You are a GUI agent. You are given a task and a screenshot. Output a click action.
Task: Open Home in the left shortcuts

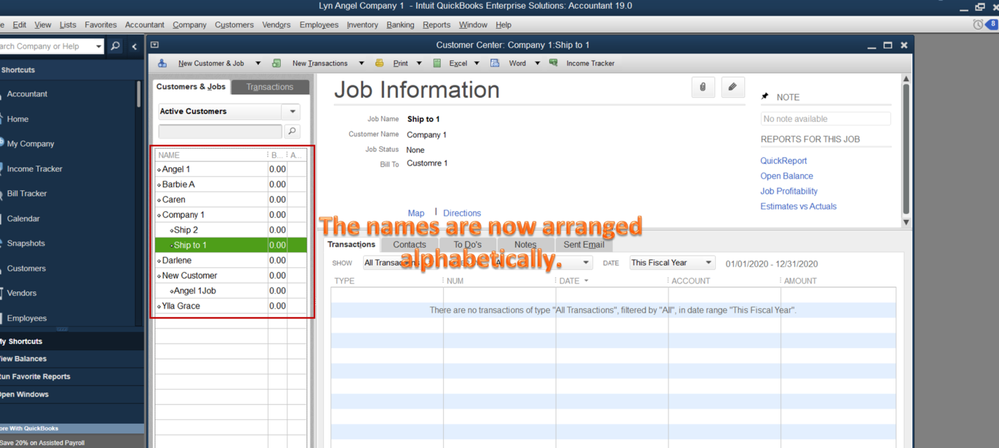(18, 119)
